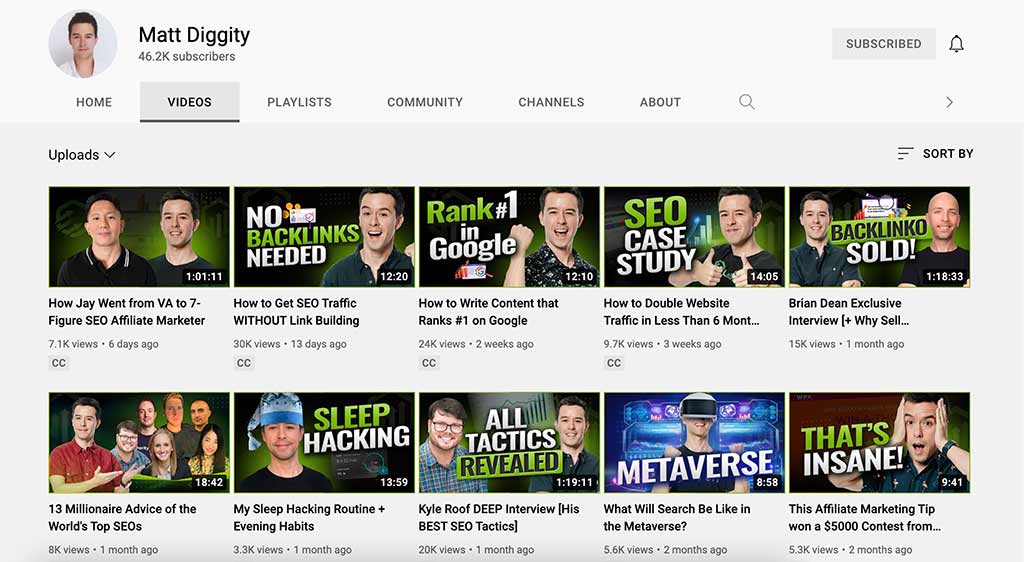Open the No Backlinks Needed thumbnail
The image size is (1024, 562).
click(x=324, y=237)
